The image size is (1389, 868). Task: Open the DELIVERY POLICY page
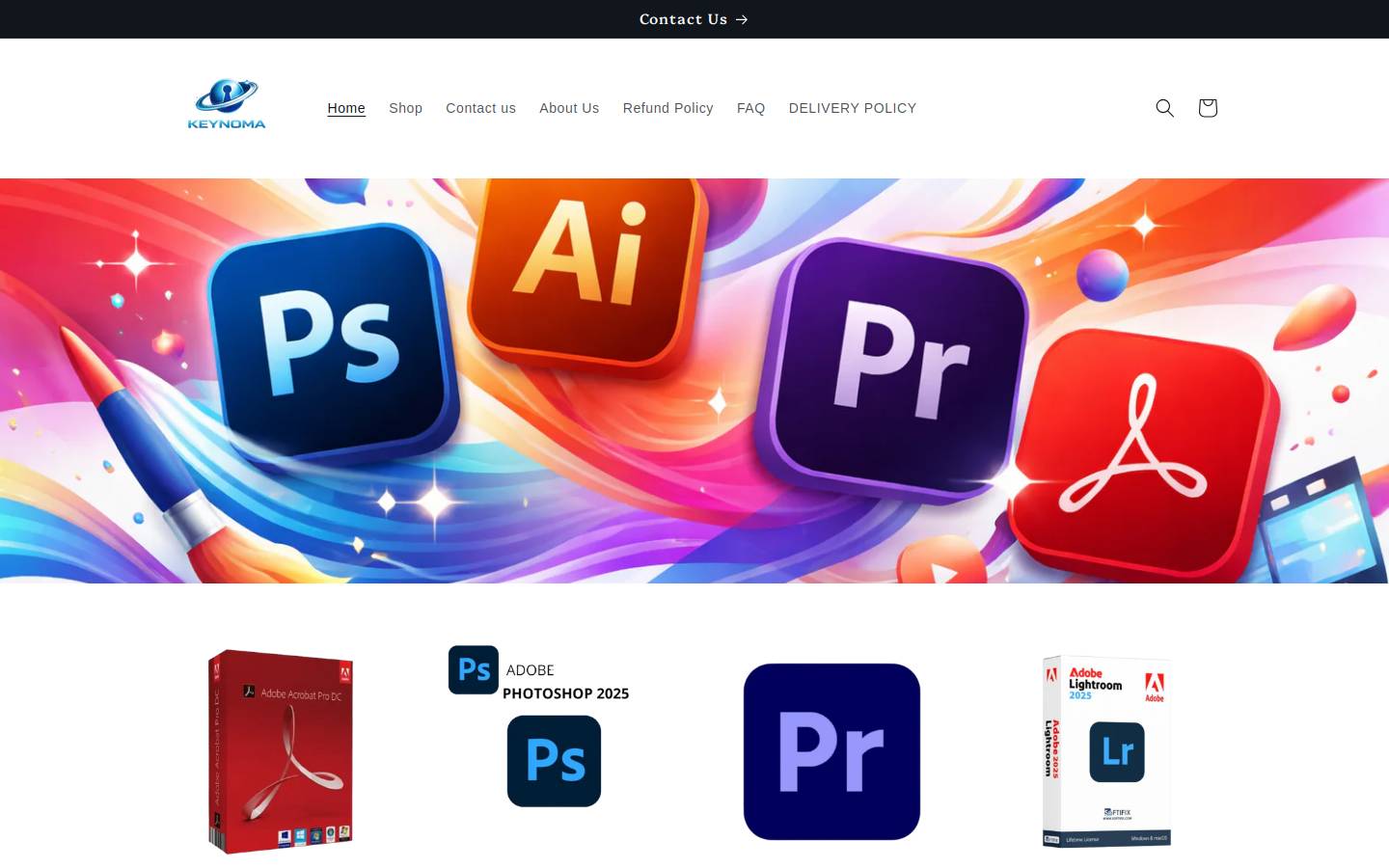point(853,108)
